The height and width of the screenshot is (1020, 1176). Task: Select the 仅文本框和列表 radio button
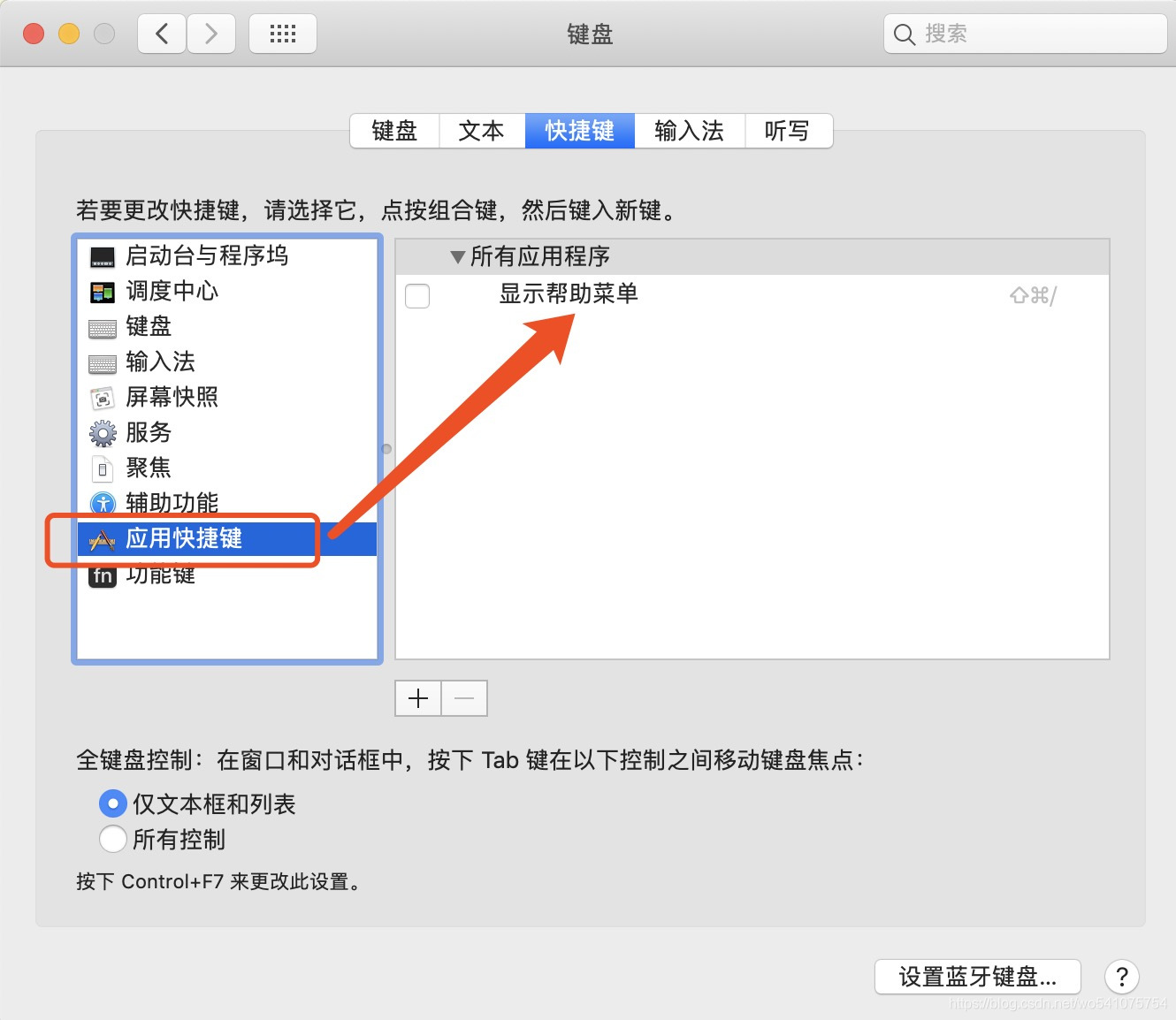[112, 803]
